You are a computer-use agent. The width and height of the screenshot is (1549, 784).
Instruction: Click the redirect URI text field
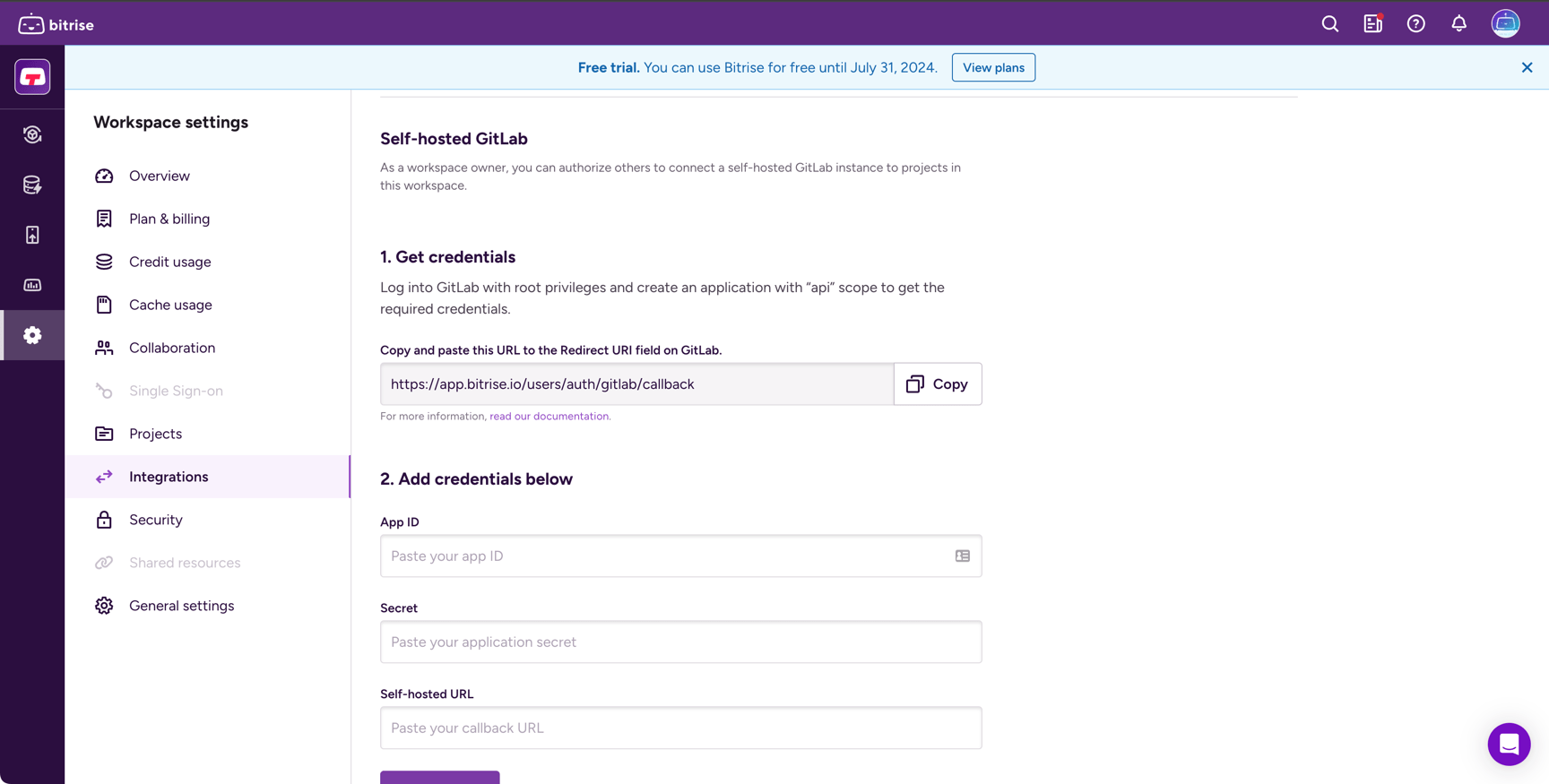(x=636, y=383)
